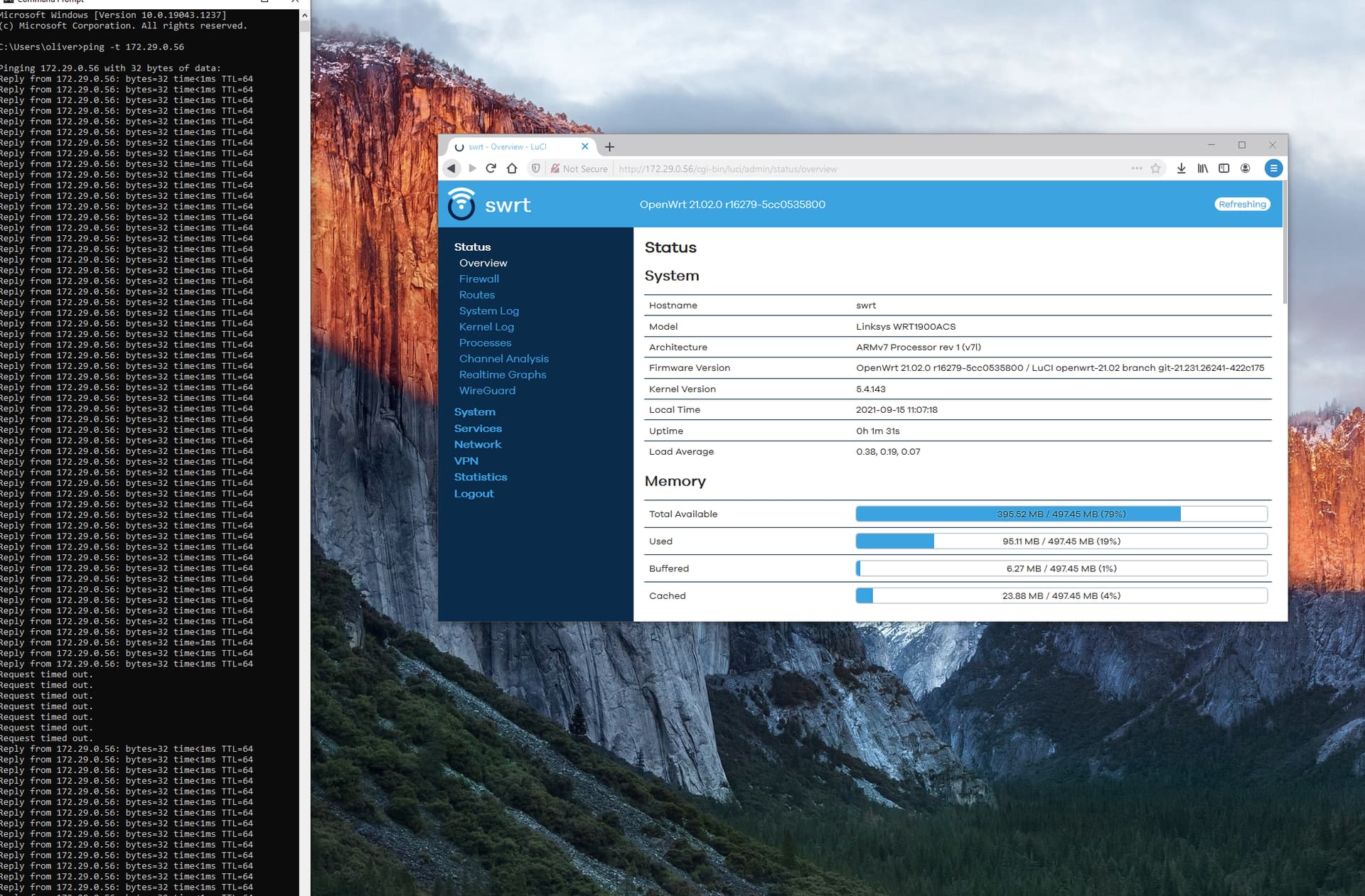Click the Total Available memory progress bar

tap(1061, 514)
